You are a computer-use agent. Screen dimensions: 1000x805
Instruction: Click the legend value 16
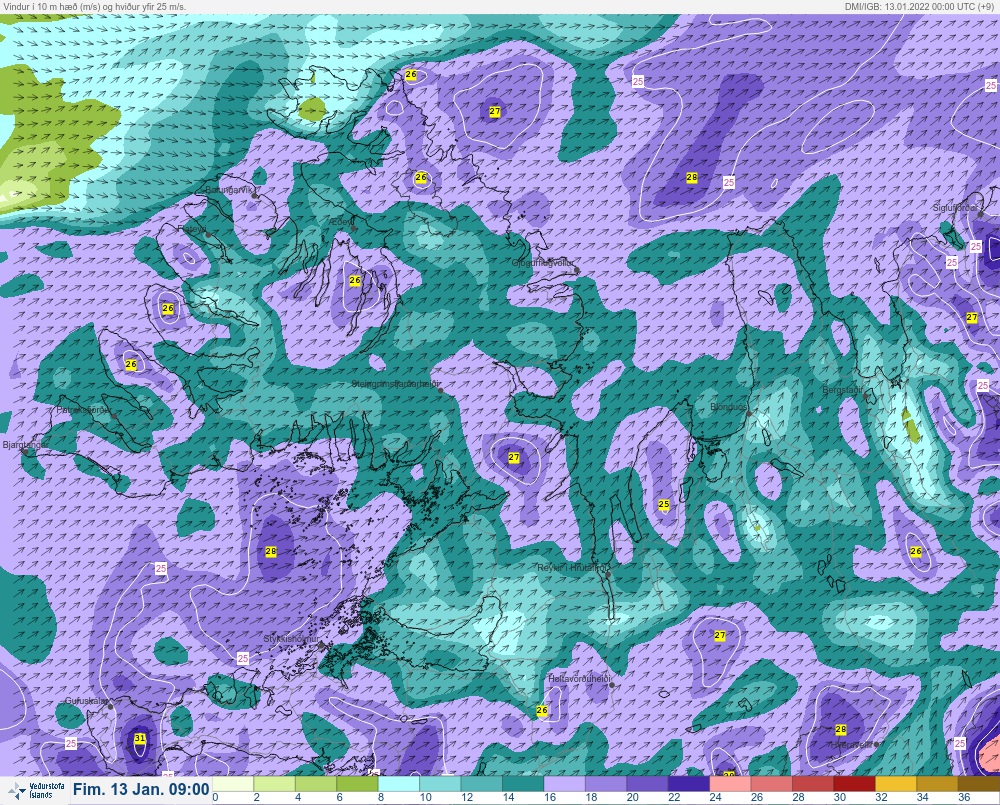pyautogui.click(x=550, y=797)
